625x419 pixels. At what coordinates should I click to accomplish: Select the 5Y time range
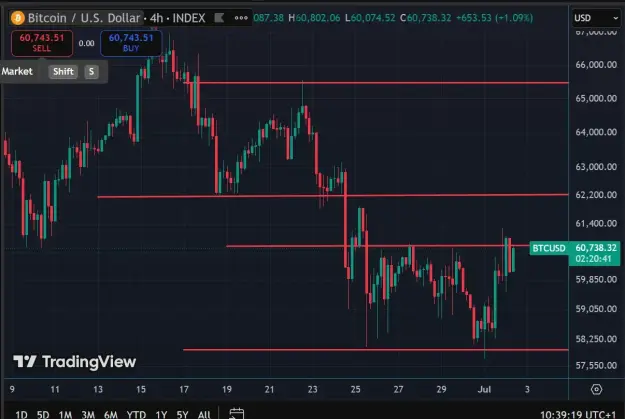pos(183,415)
